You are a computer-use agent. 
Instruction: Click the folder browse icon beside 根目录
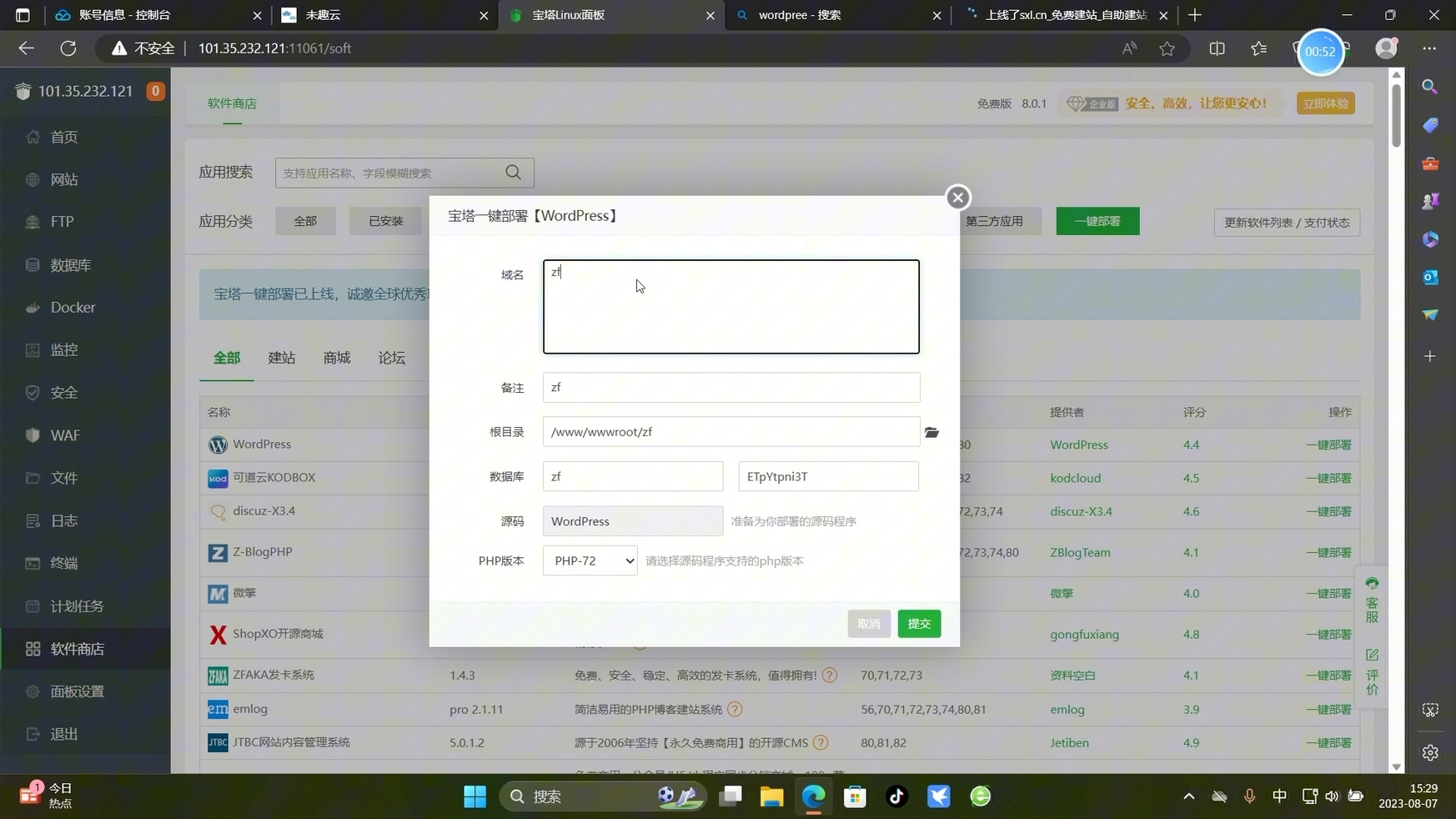click(x=931, y=432)
